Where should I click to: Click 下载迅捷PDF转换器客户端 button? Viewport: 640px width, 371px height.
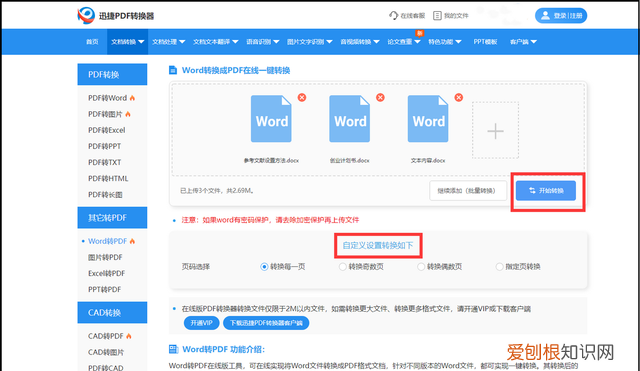pos(266,323)
